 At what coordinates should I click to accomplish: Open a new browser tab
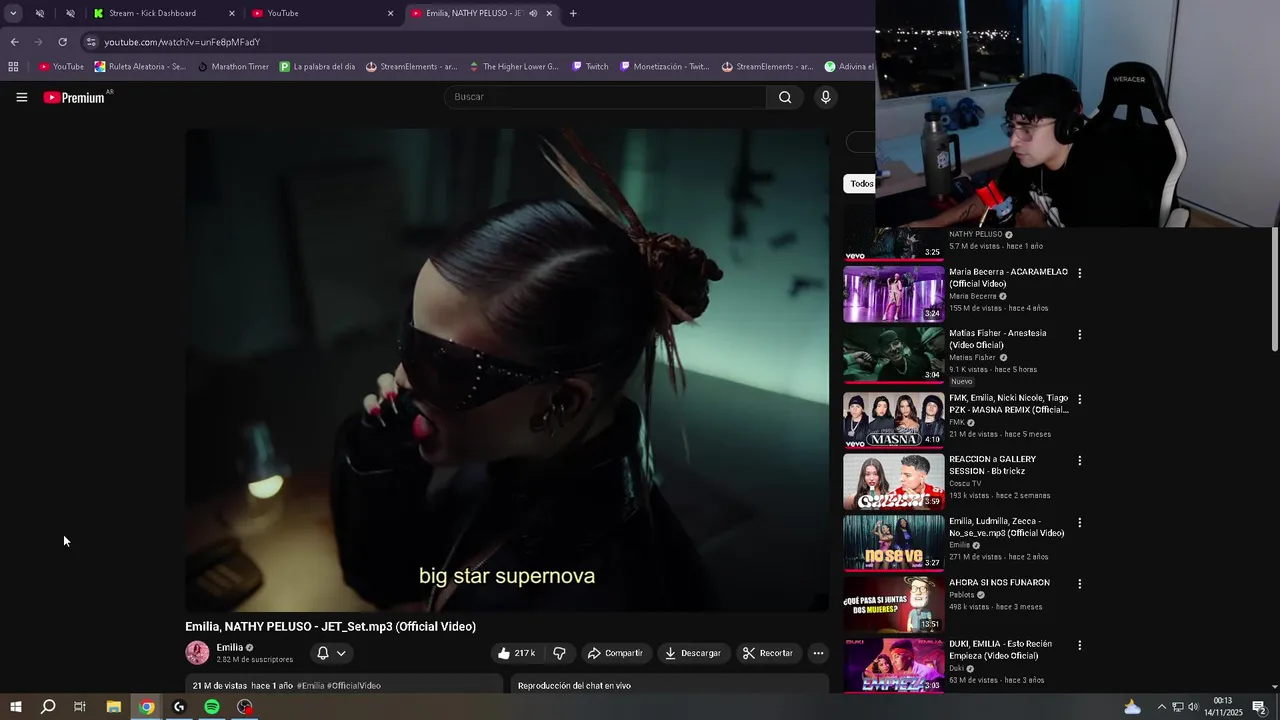point(573,13)
